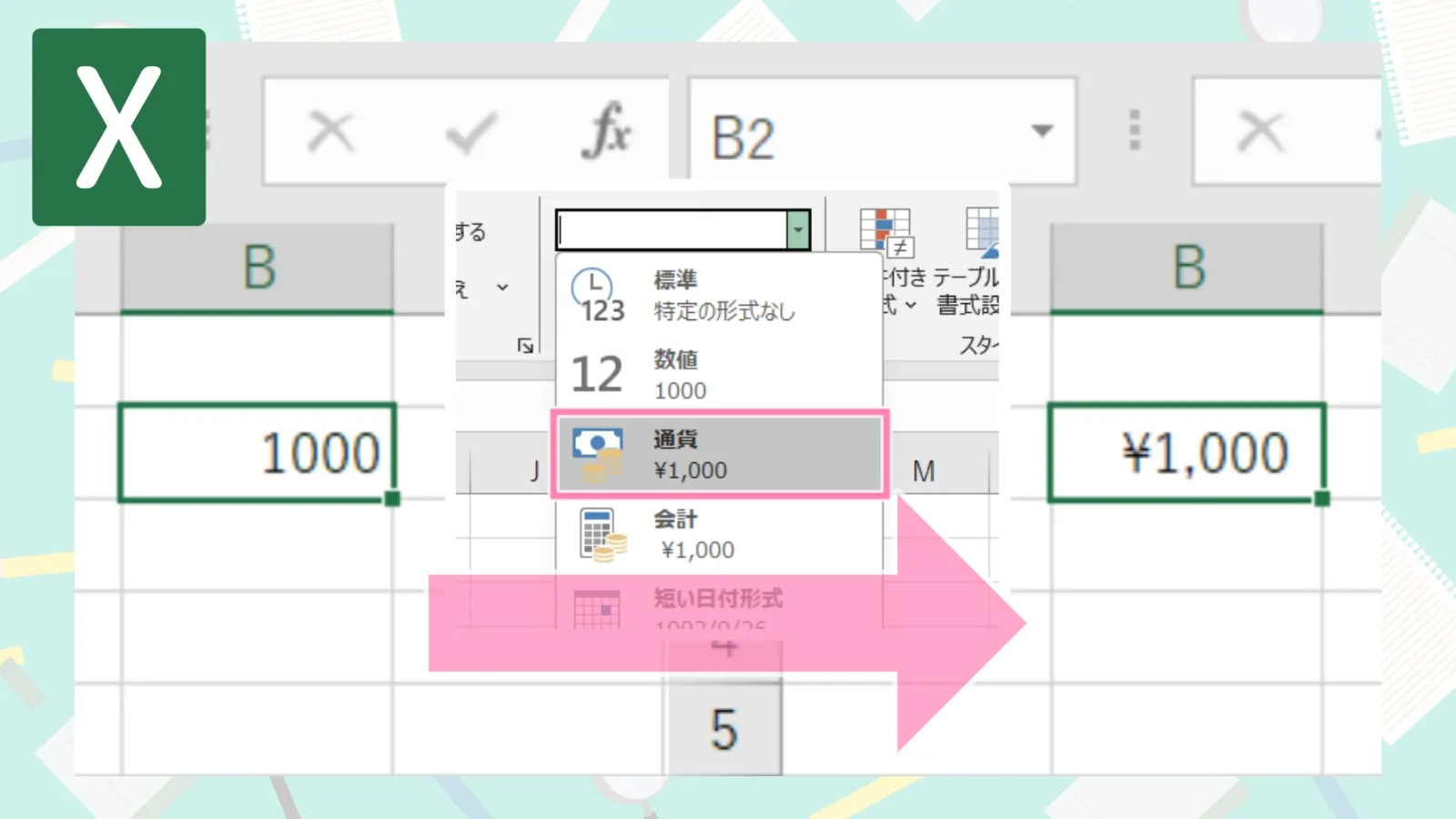This screenshot has width=1456, height=819.
Task: Open the number format combo box arrow
Action: 798,229
